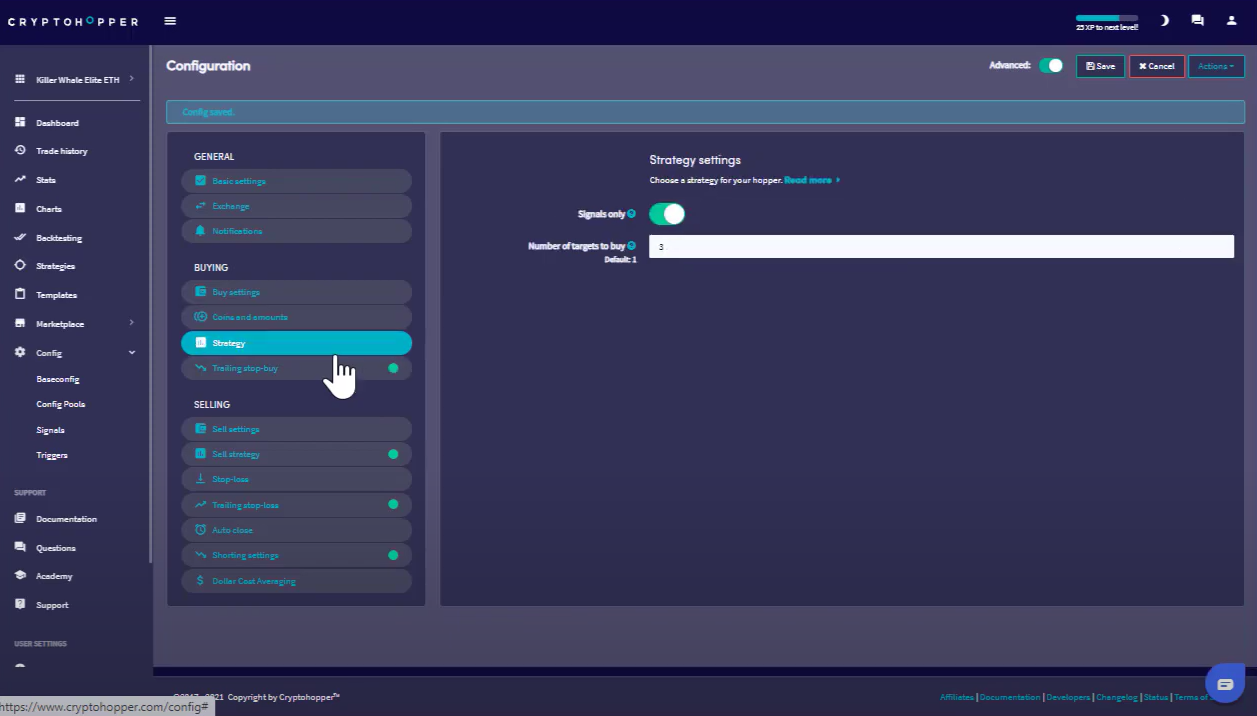
Task: Click the hamburger menu icon
Action: (170, 21)
